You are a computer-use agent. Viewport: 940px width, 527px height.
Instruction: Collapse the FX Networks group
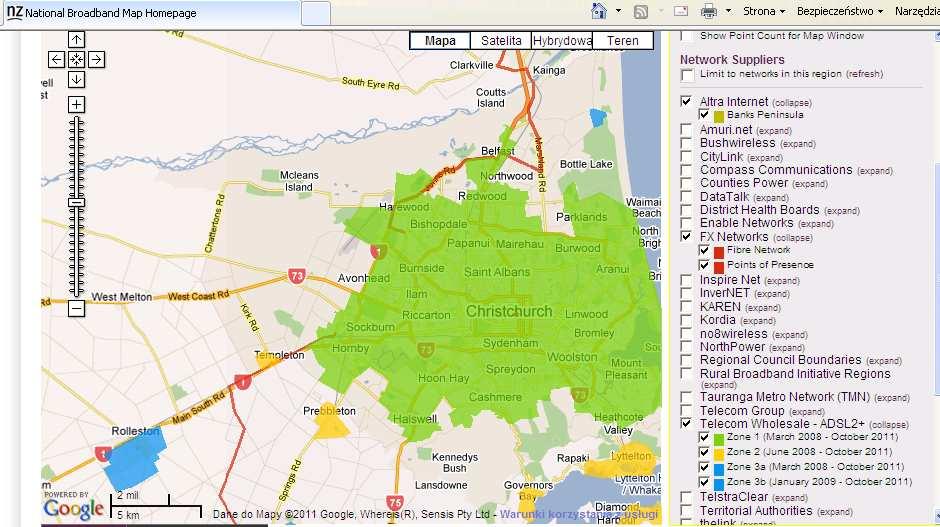click(793, 238)
